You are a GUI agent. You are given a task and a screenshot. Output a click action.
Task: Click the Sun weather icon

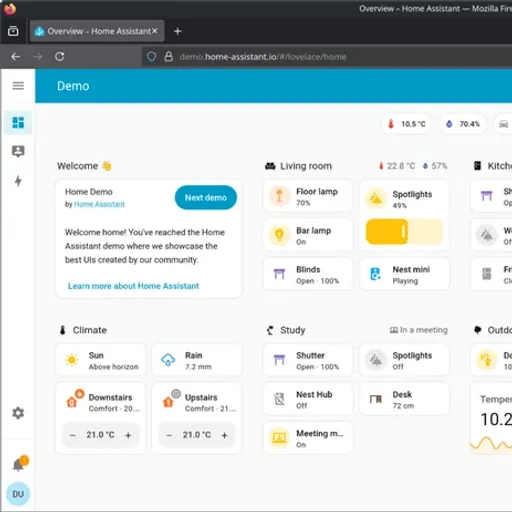point(72,360)
